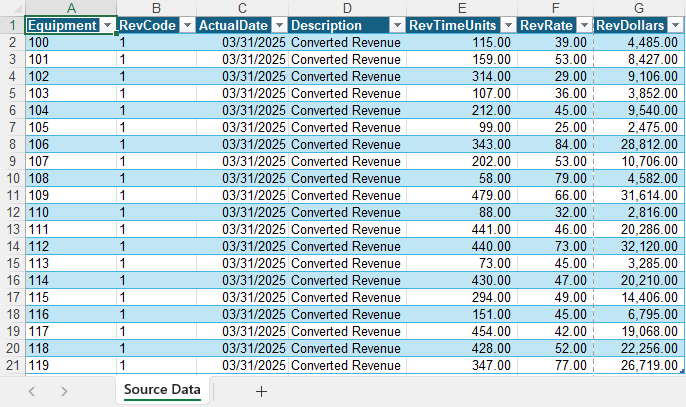The image size is (686, 407).
Task: Select row 14 header
Action: point(13,246)
